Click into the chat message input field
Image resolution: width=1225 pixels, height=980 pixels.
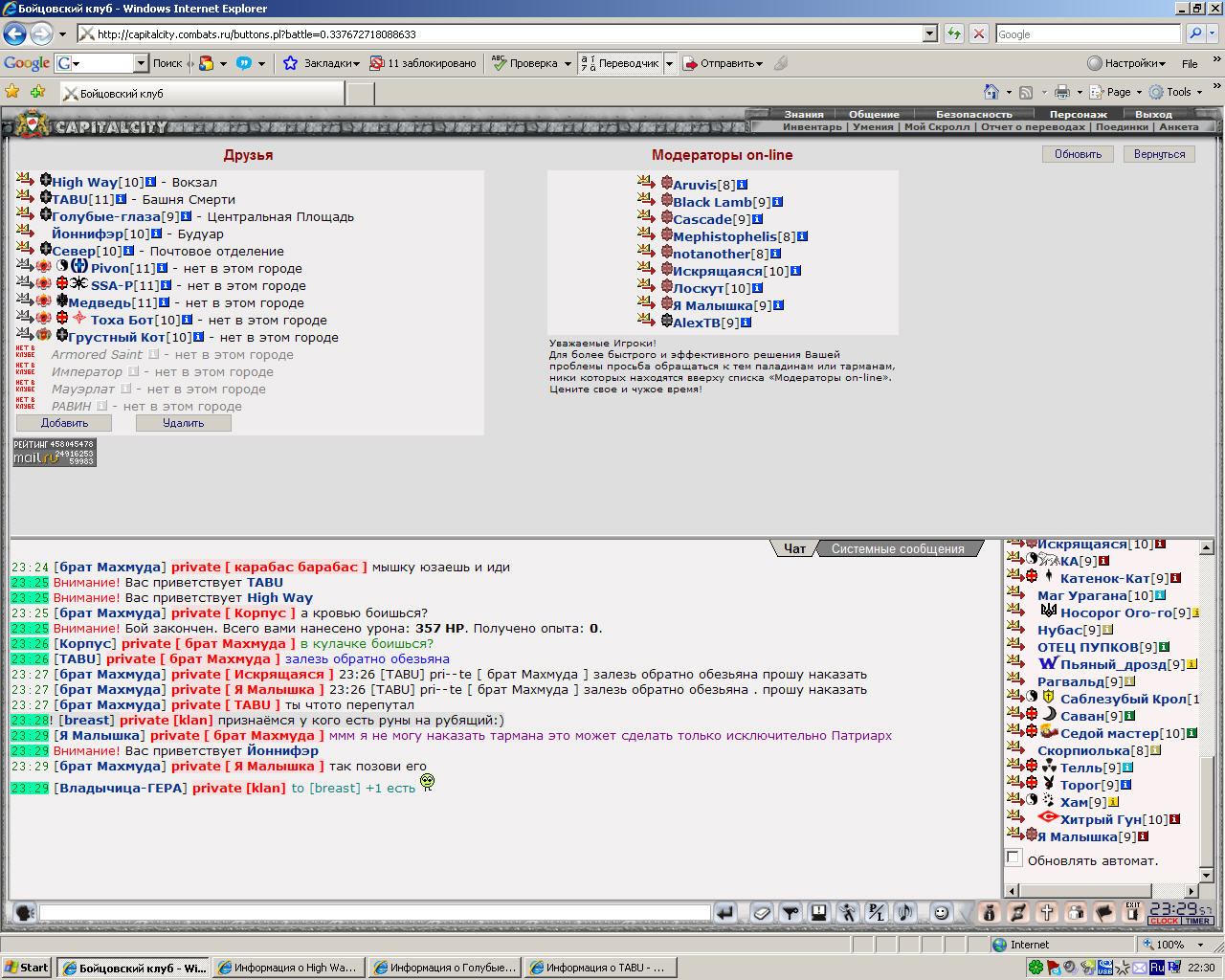tap(374, 913)
